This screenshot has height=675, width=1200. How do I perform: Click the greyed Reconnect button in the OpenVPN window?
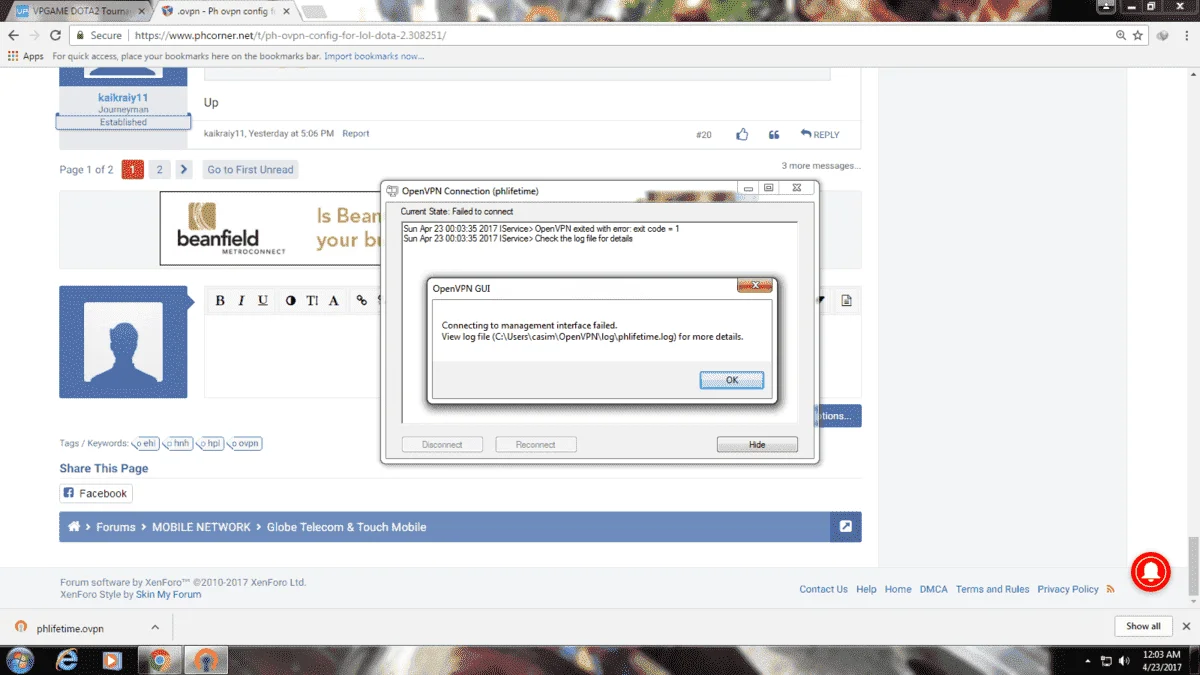click(536, 444)
